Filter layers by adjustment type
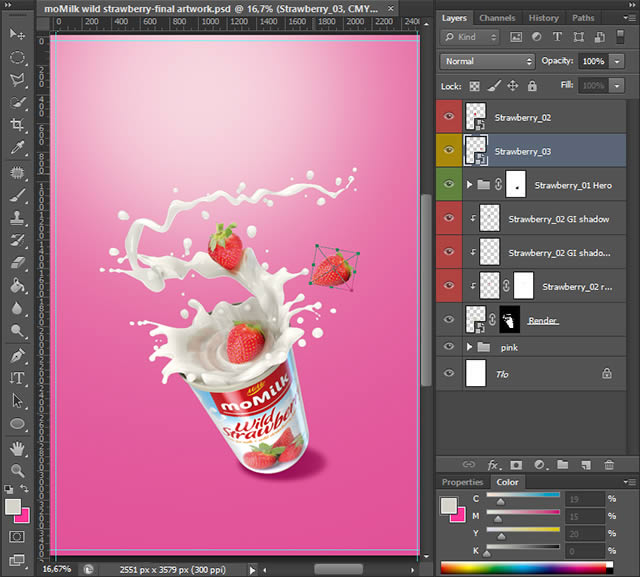 point(536,37)
